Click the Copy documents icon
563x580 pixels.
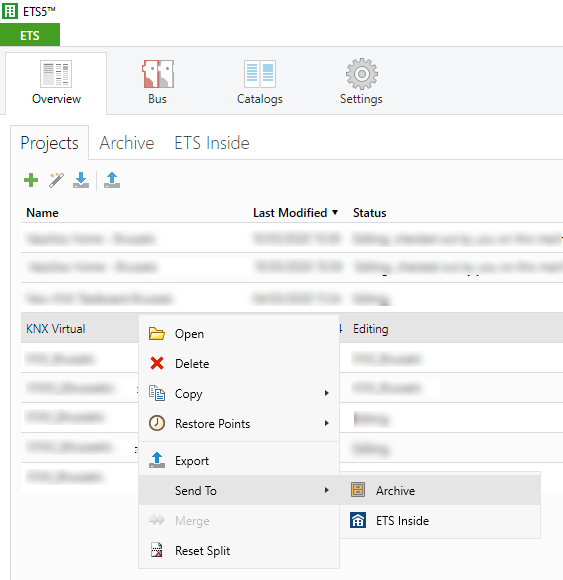(157, 393)
